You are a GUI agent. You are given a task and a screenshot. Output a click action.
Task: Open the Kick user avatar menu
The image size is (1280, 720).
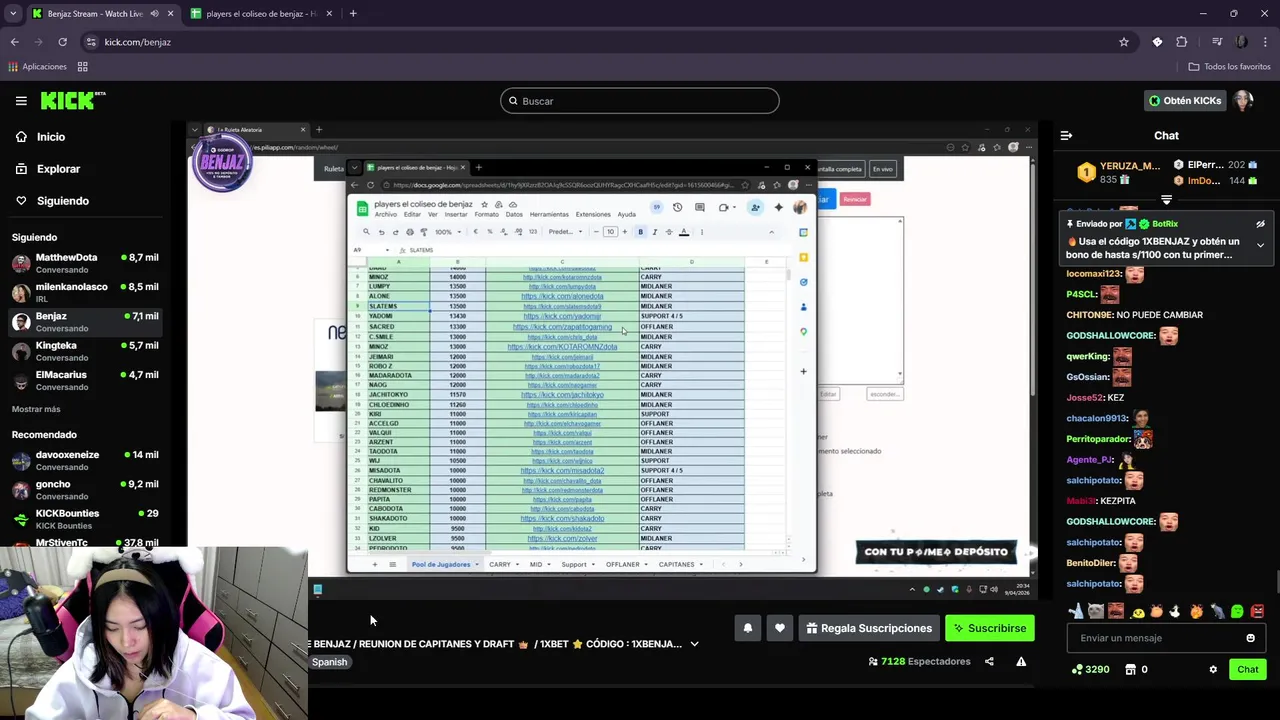(1243, 101)
